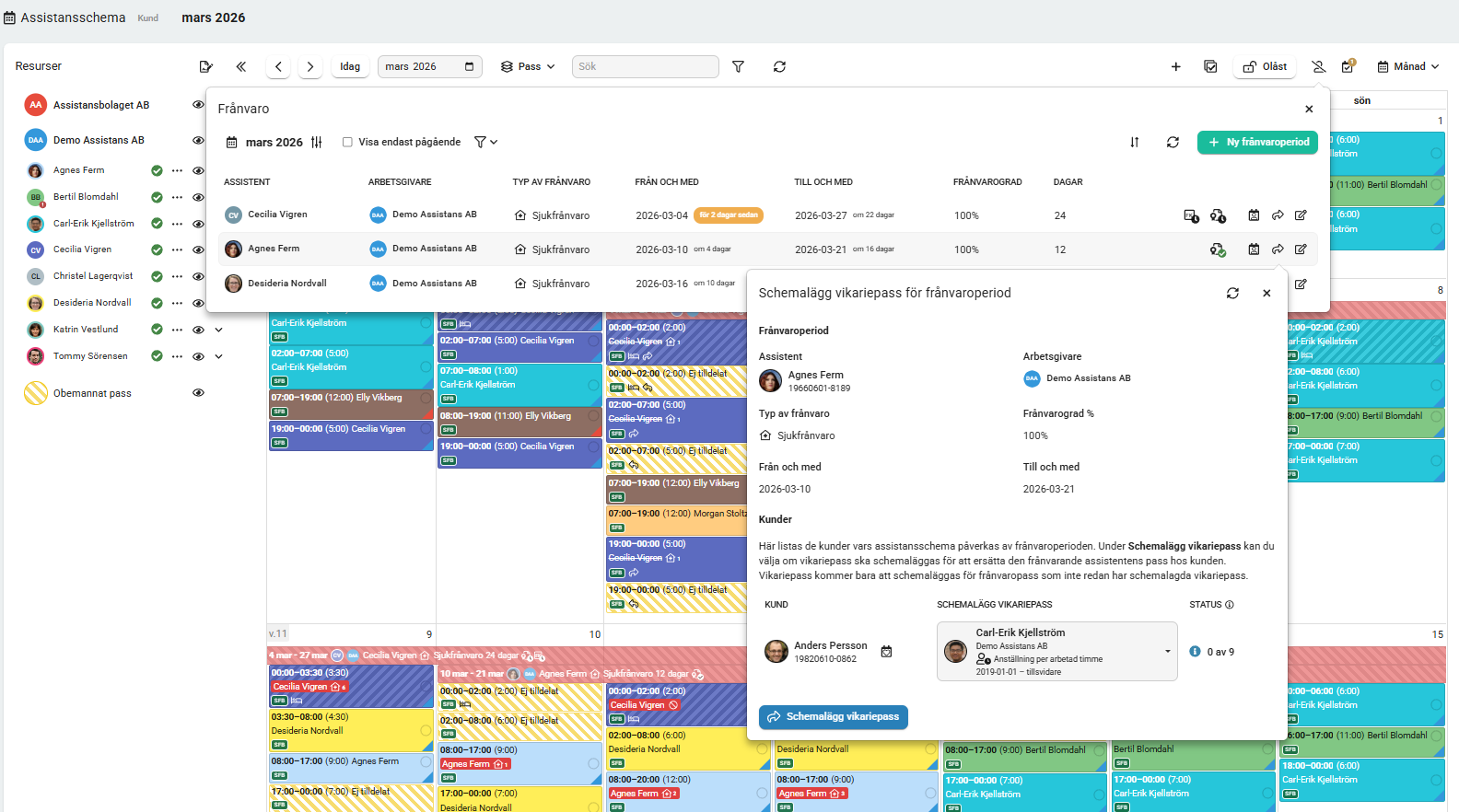
Task: Open filter sliders next to mars 2026 in Frånvaro
Action: coord(317,142)
